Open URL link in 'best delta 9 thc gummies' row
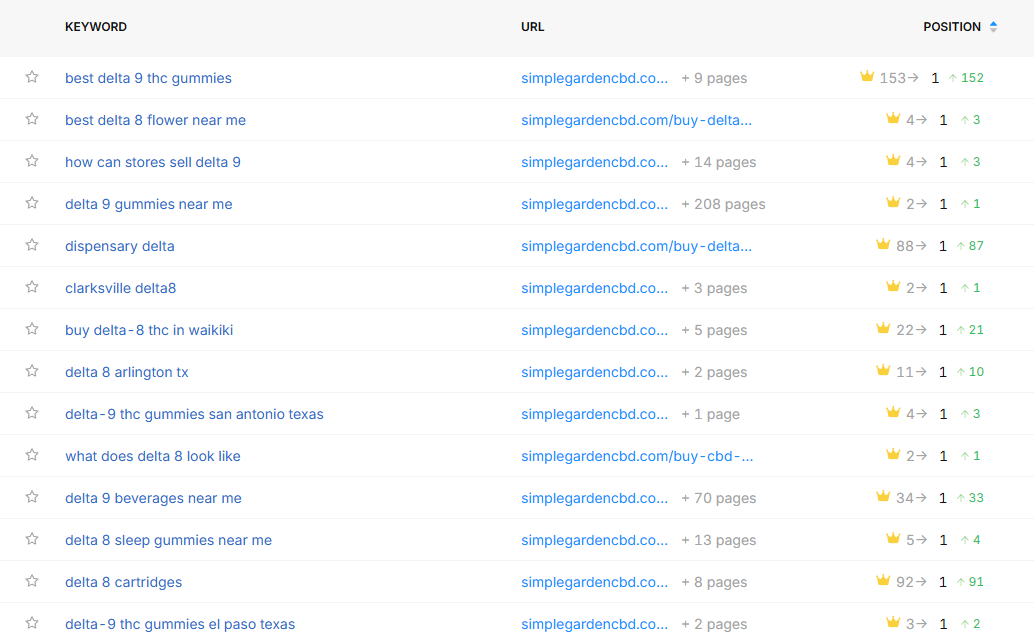This screenshot has width=1034, height=642. (594, 78)
